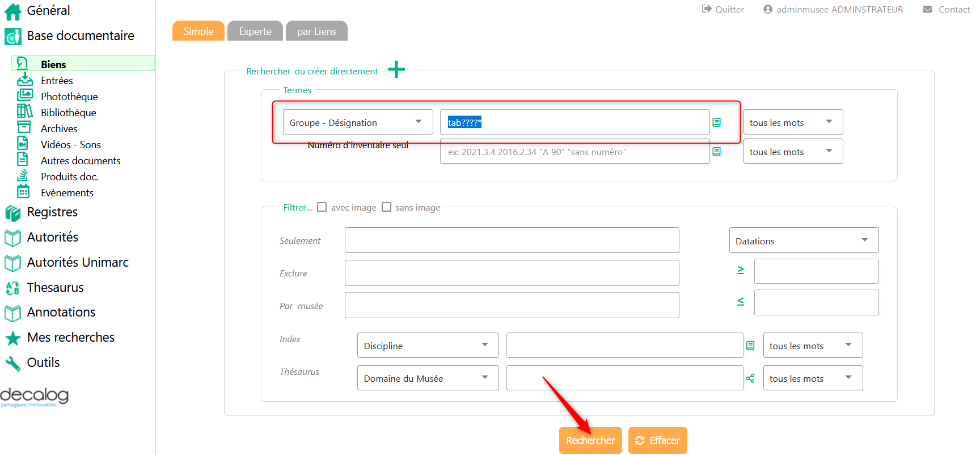976x455 pixels.
Task: Click list icon beside Discipline index field
Action: (x=750, y=345)
